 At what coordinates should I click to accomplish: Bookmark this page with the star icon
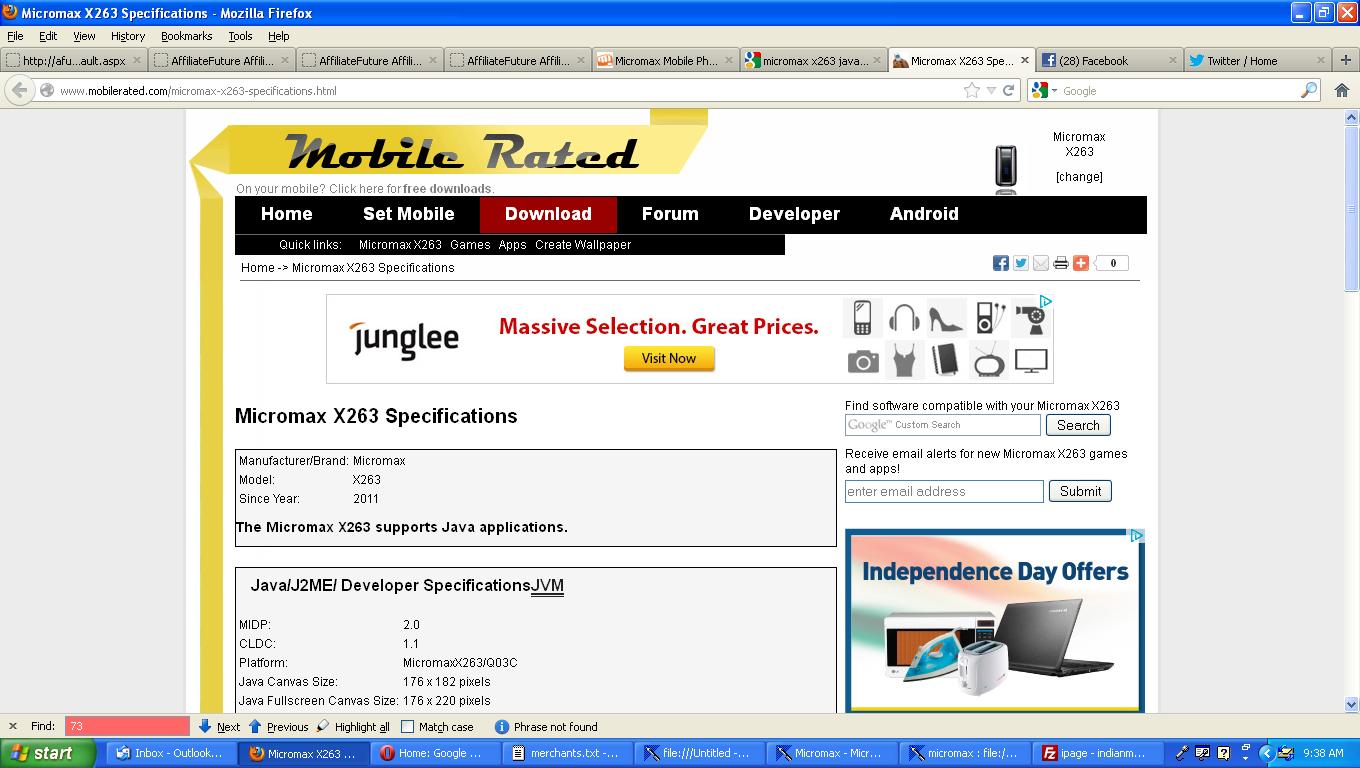point(971,90)
